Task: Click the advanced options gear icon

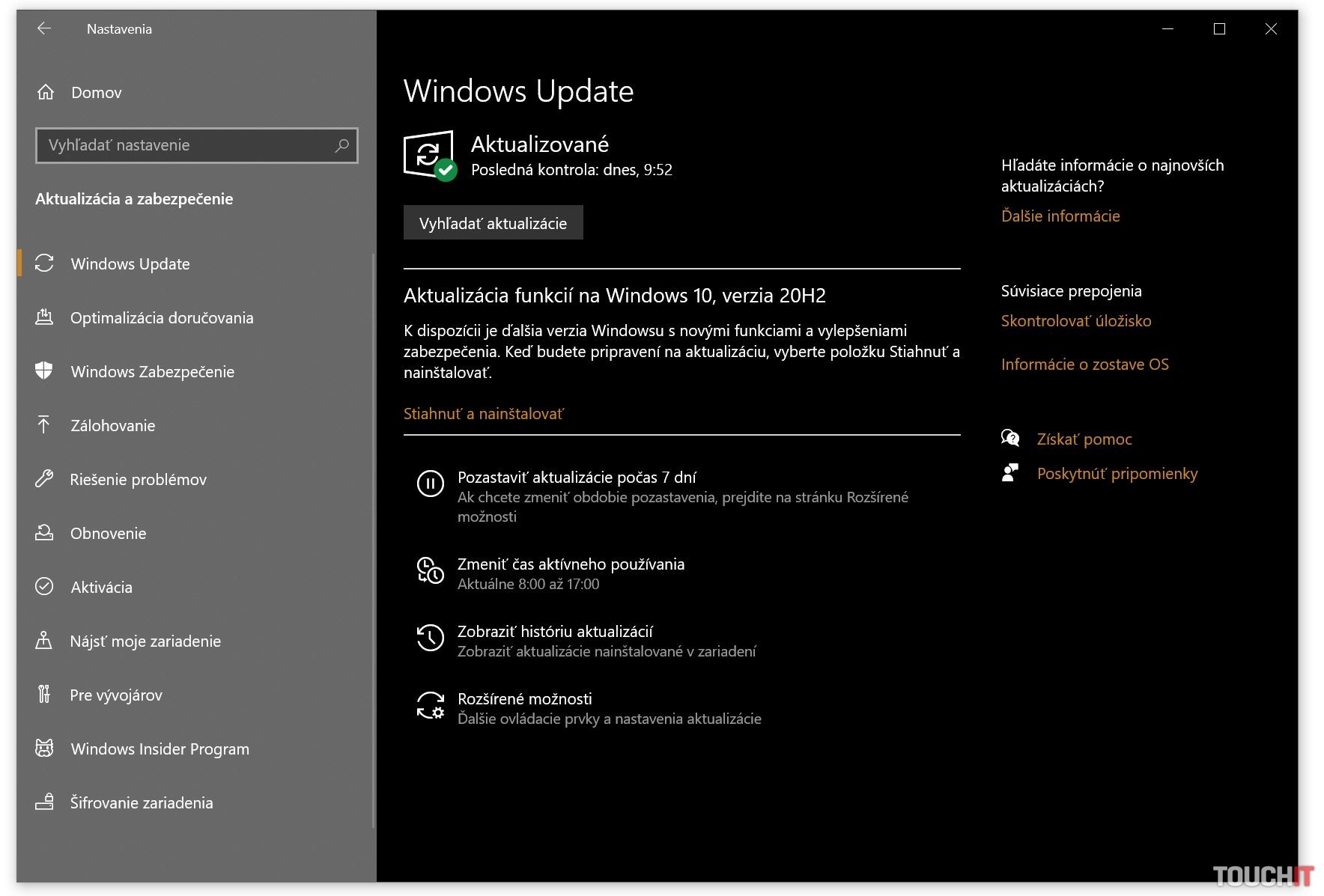Action: pyautogui.click(x=430, y=705)
